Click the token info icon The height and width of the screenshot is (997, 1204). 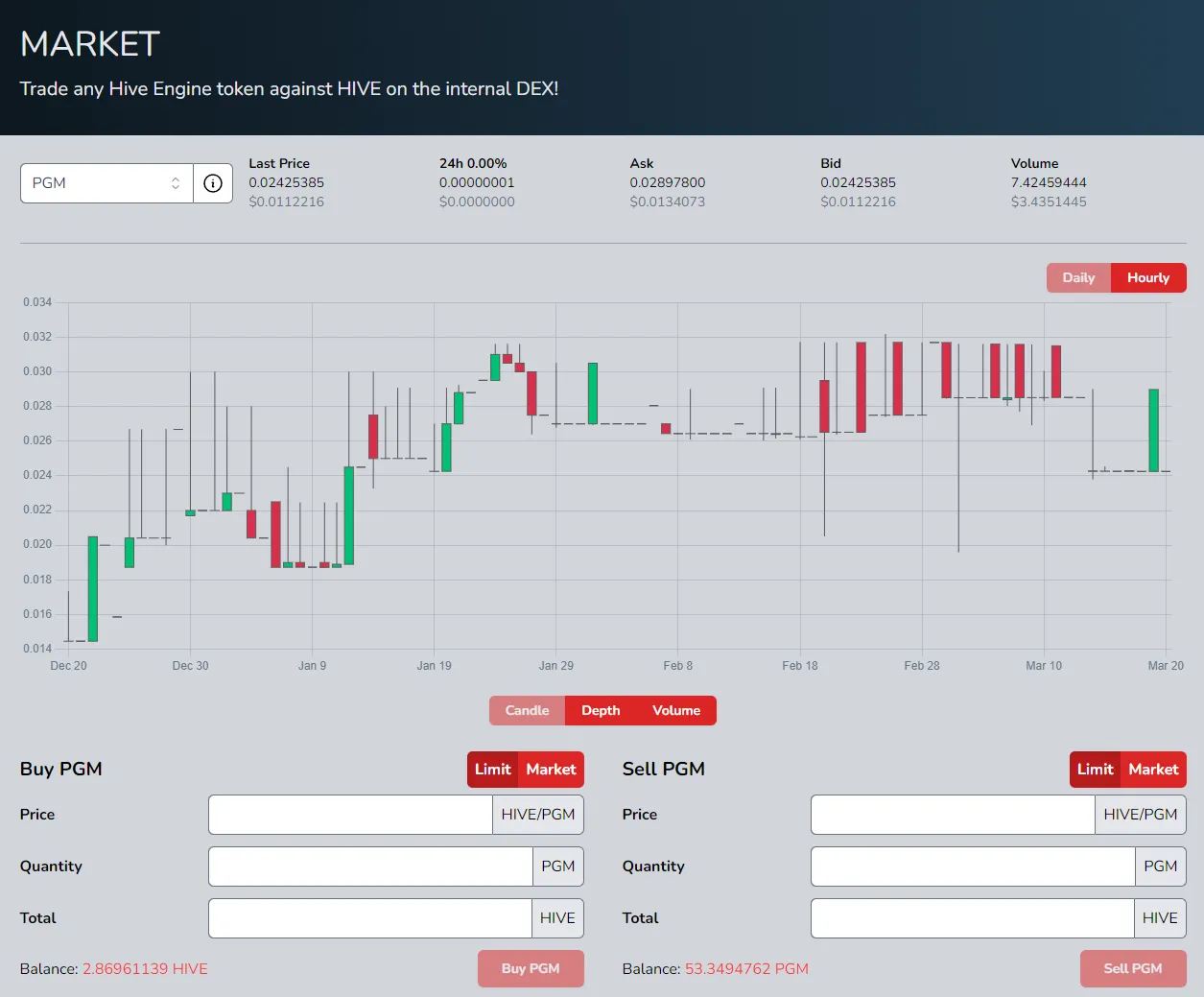[213, 183]
